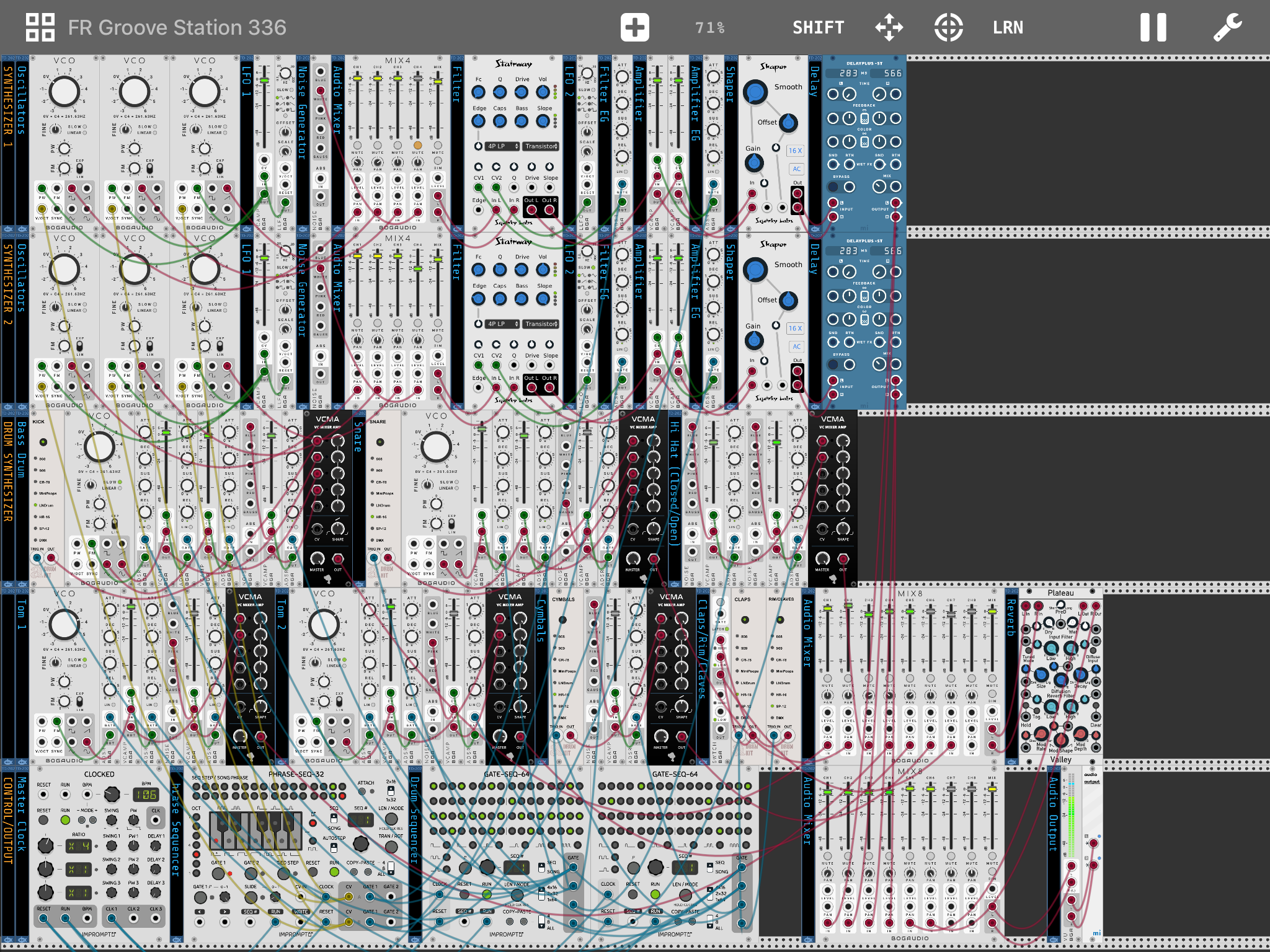Viewport: 1270px width, 952px height.
Task: Click the feedback link icon on Synthesizer 1 DelayPlus
Action: 864,118
